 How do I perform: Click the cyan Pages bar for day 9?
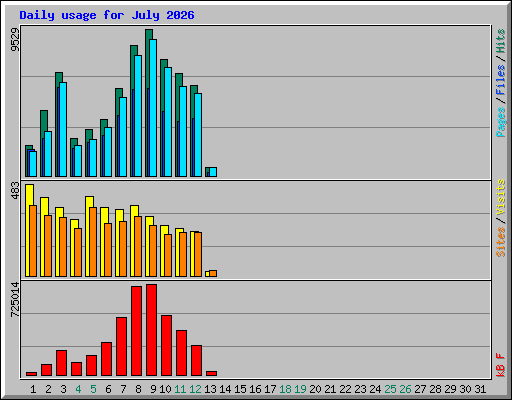pyautogui.click(x=153, y=108)
